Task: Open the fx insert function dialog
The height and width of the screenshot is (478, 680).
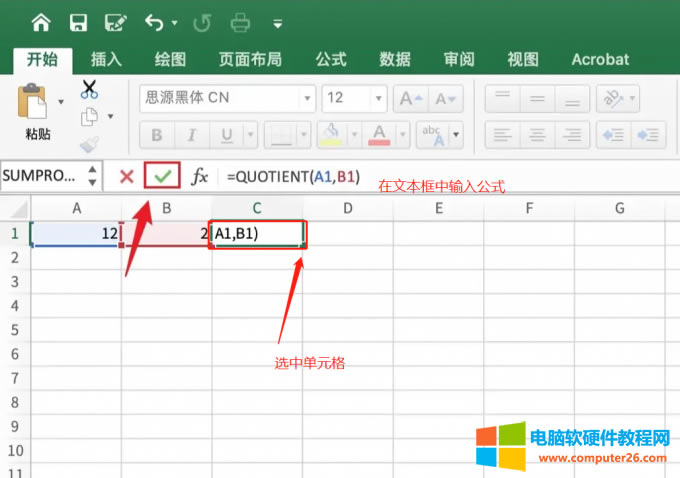Action: click(199, 177)
